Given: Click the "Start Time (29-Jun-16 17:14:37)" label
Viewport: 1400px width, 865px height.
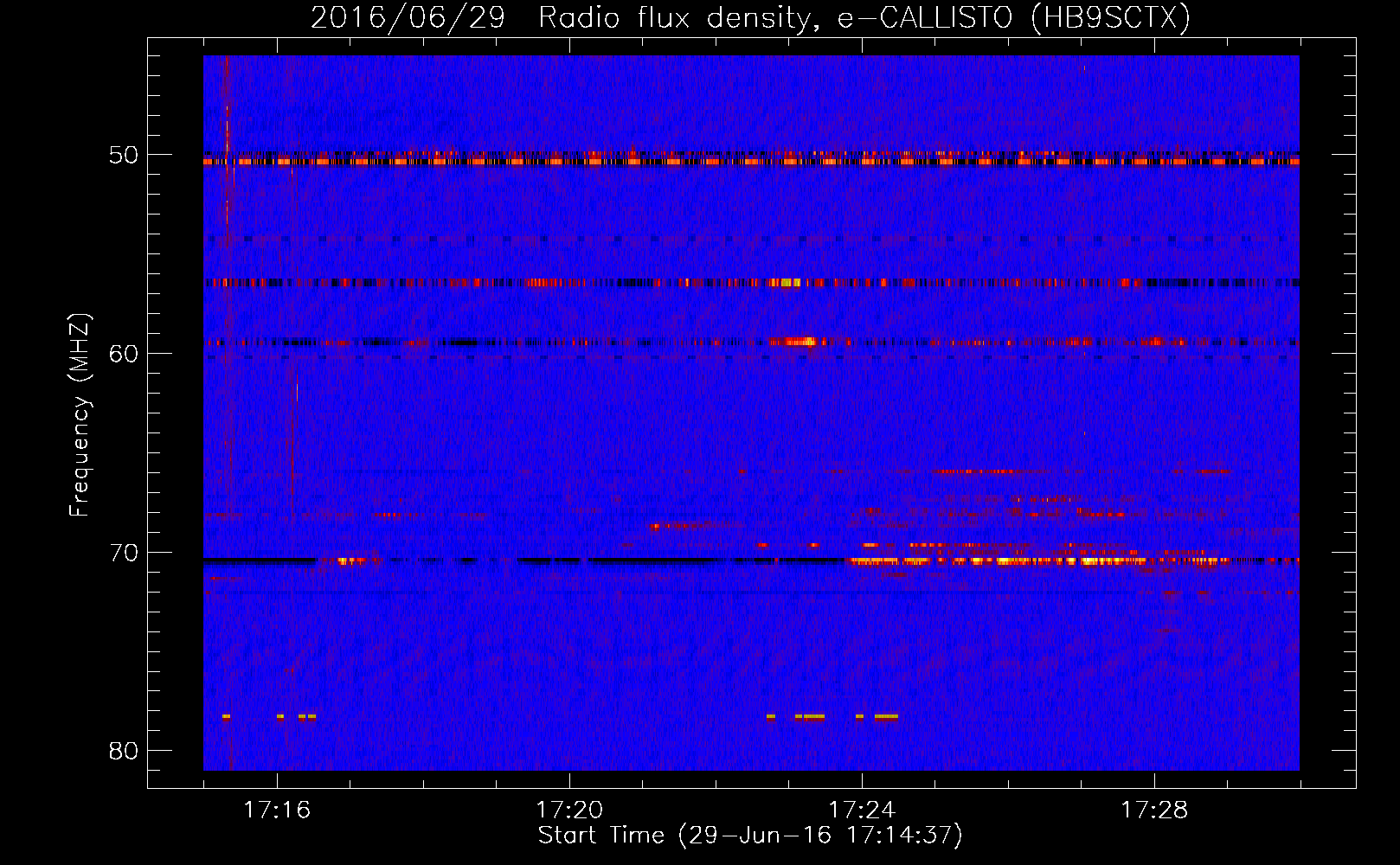Looking at the screenshot, I should (x=750, y=836).
